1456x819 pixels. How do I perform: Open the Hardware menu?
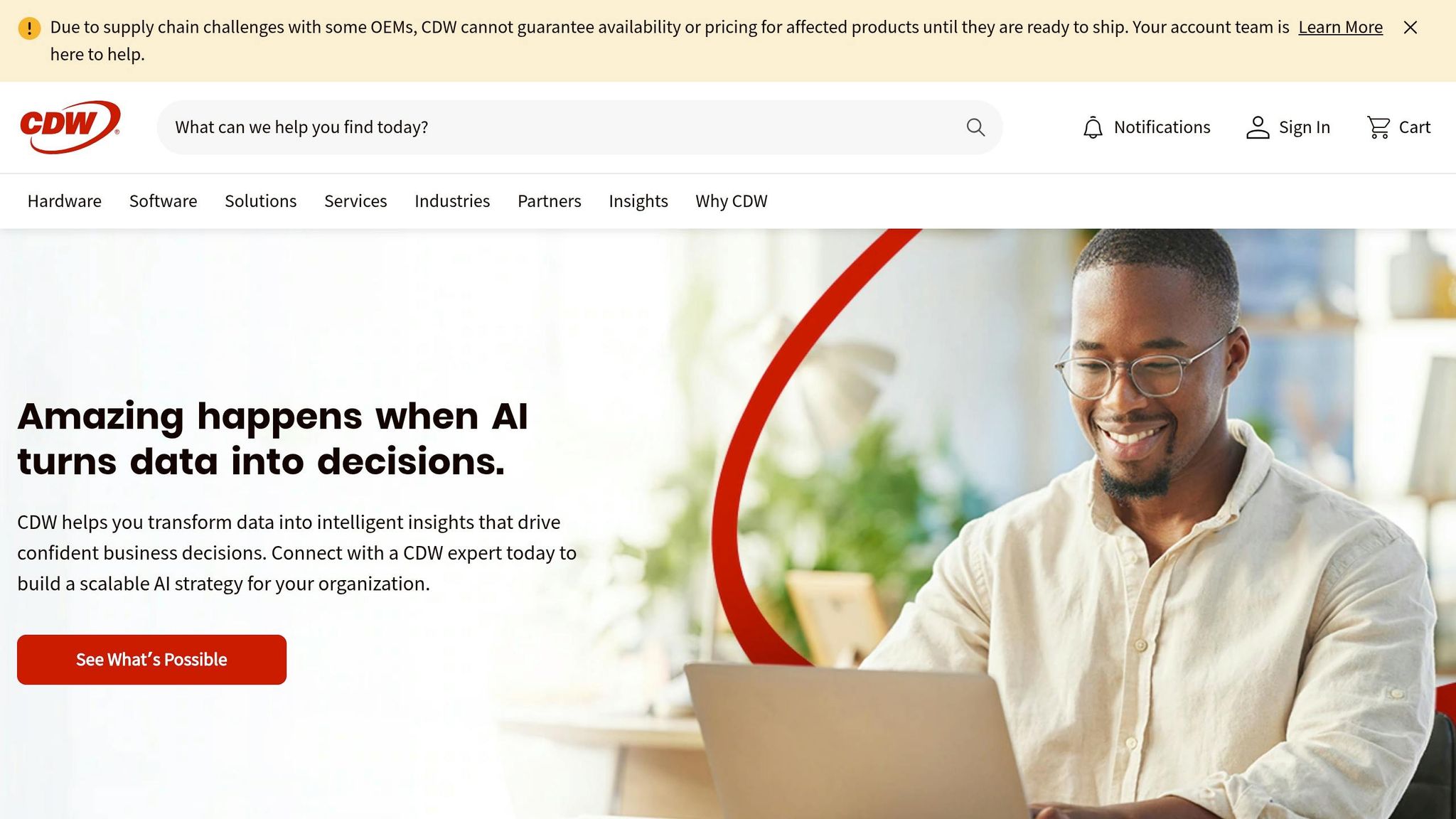coord(65,201)
